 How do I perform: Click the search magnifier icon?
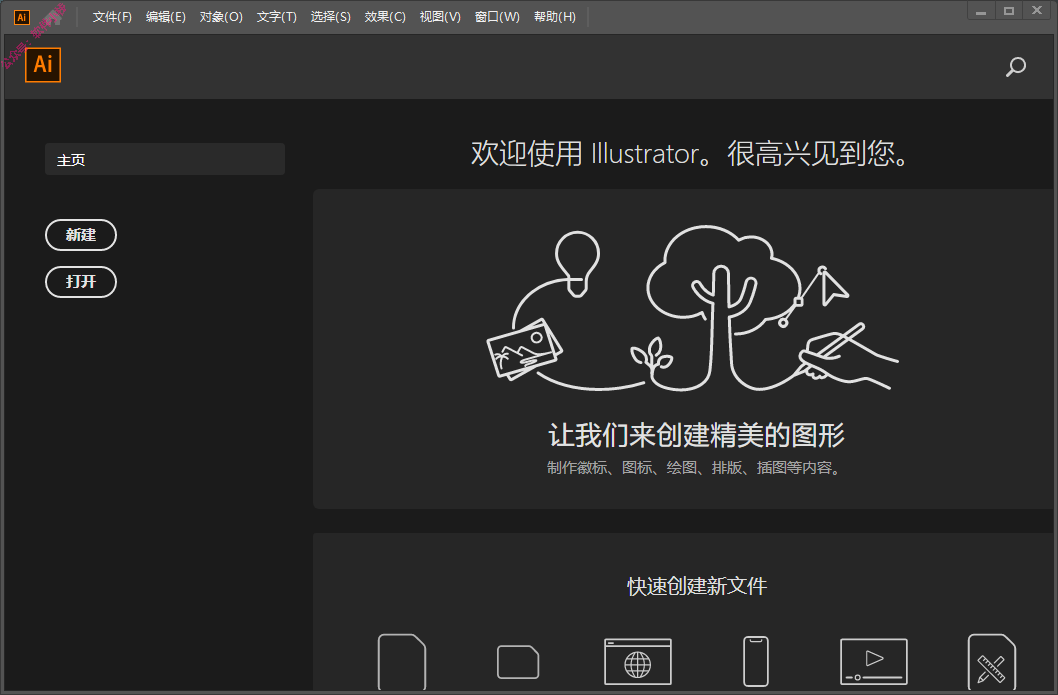point(1015,66)
